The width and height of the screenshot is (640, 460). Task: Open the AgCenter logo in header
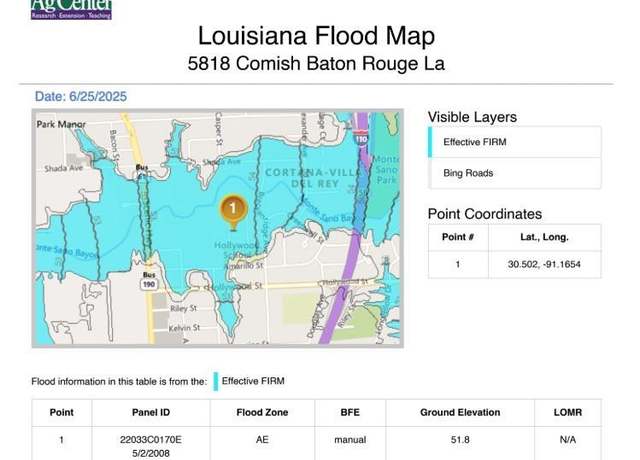point(70,10)
